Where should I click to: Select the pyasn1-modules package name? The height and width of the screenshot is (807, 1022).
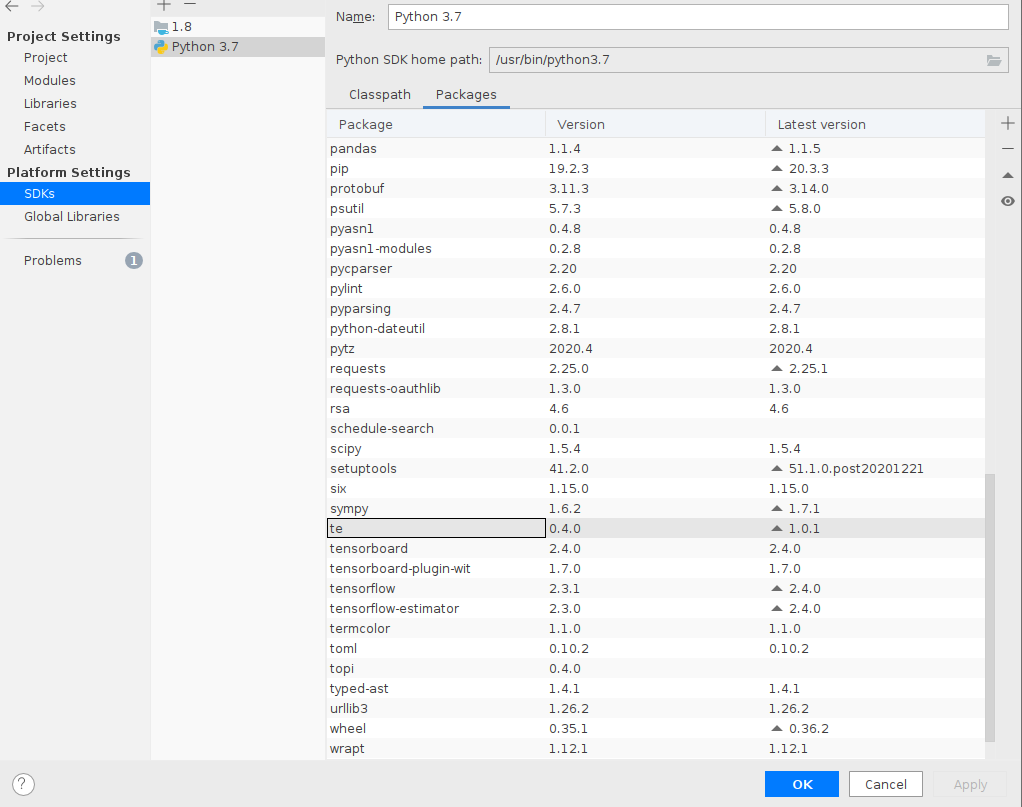[381, 249]
